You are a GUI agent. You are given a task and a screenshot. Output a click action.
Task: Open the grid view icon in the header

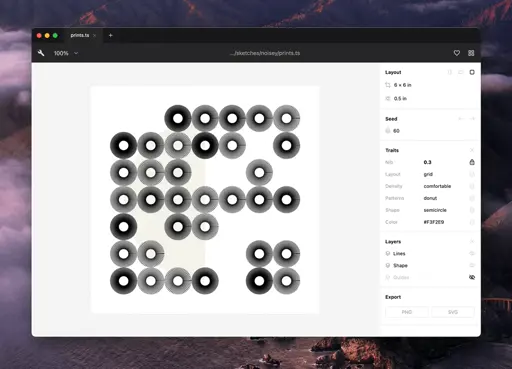pyautogui.click(x=471, y=53)
